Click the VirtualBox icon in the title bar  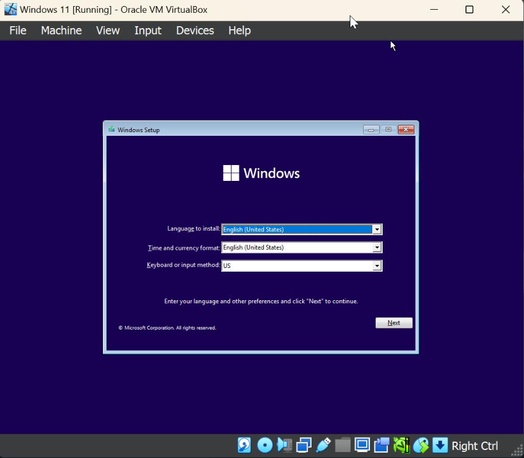tap(10, 9)
